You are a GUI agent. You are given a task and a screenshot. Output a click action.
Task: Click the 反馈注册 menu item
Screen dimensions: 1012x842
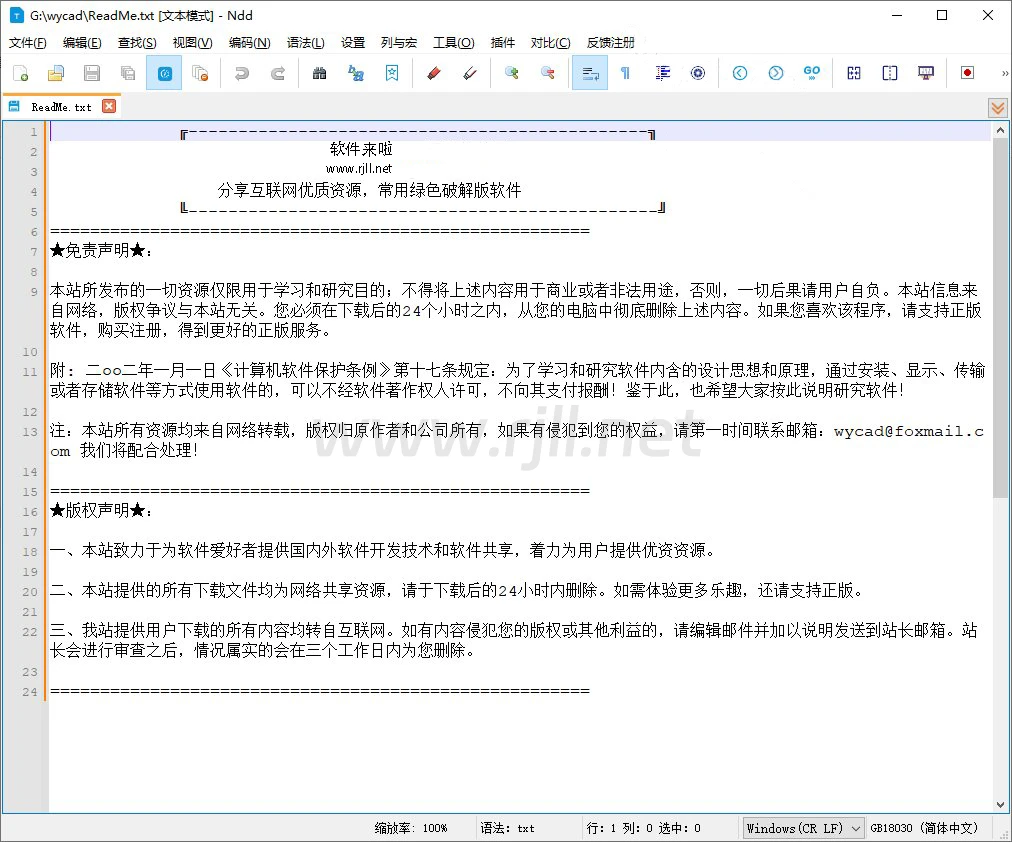tap(610, 43)
